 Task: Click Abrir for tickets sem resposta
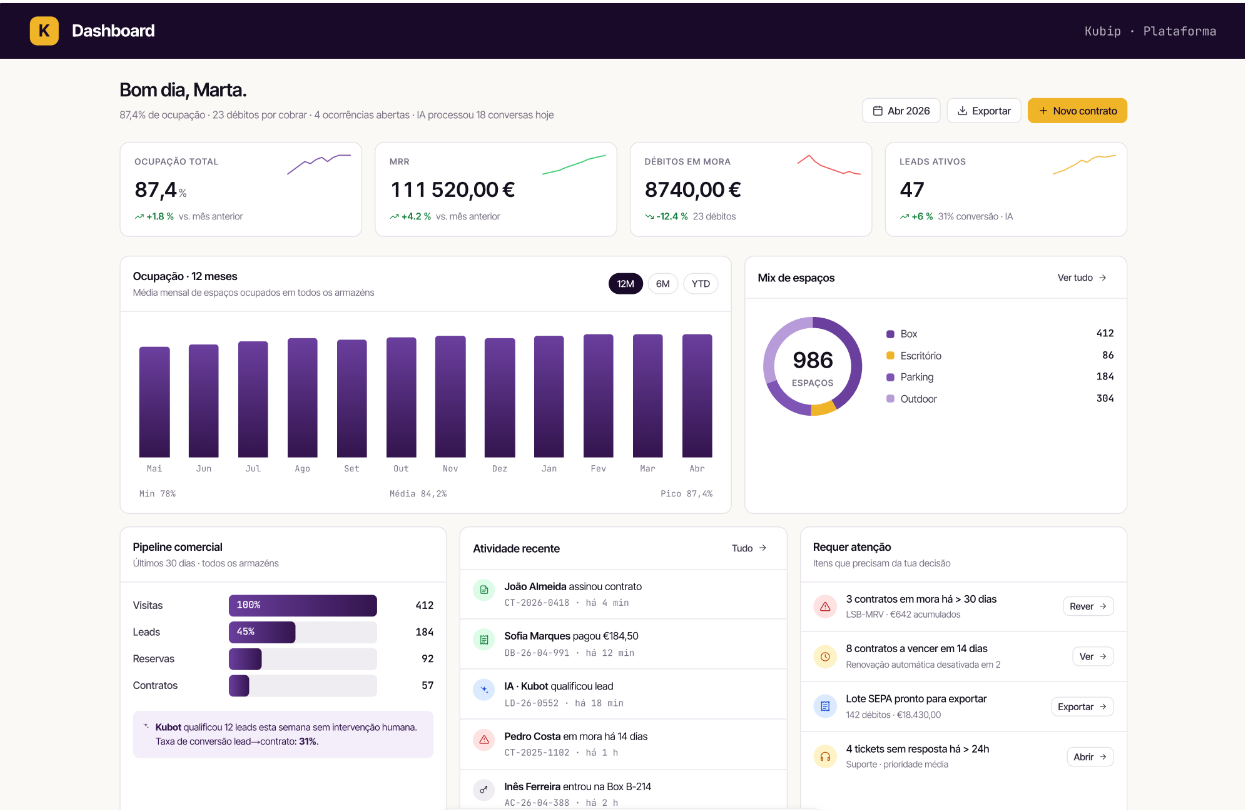click(x=1090, y=756)
